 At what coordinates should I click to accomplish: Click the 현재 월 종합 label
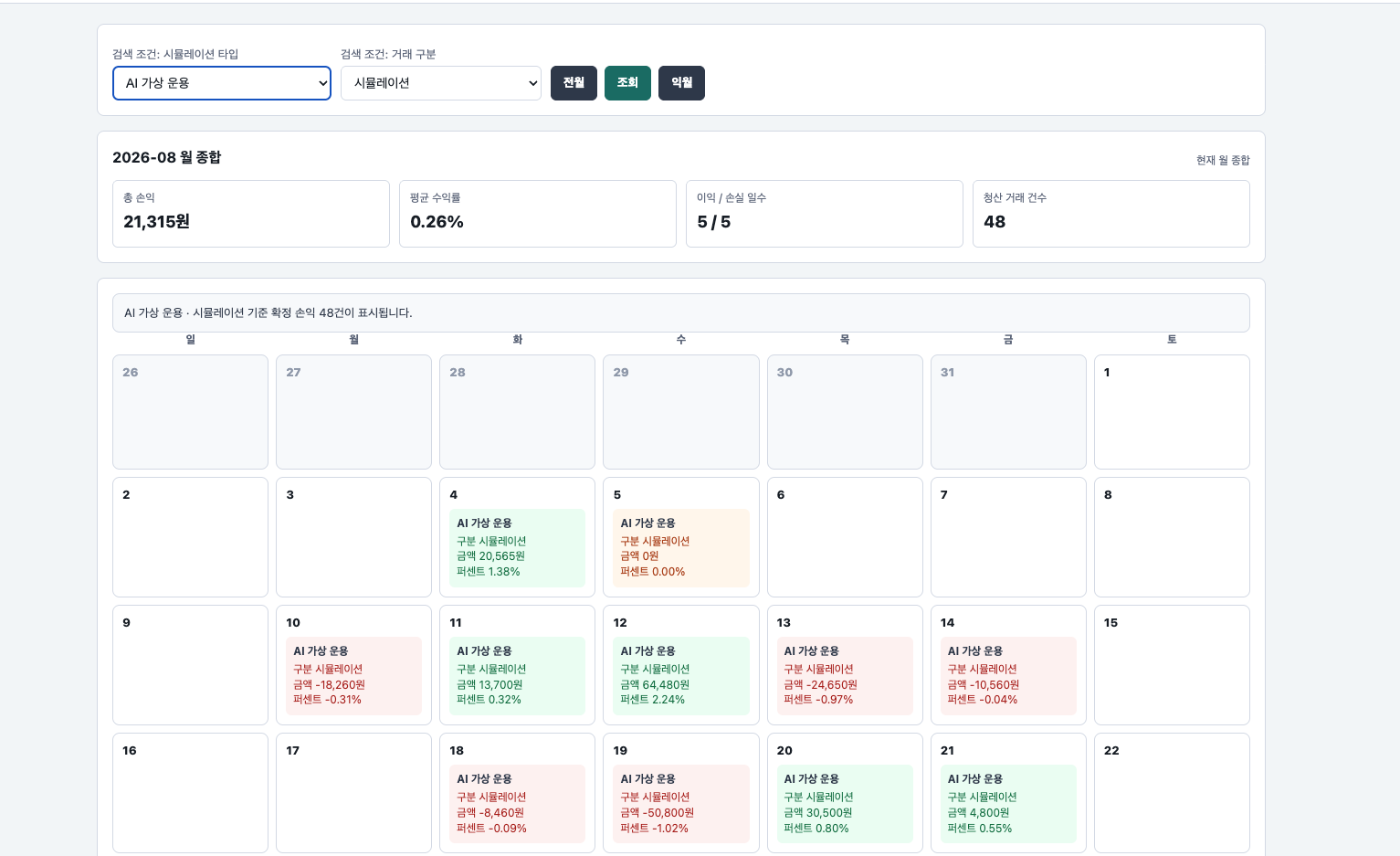(x=1223, y=161)
